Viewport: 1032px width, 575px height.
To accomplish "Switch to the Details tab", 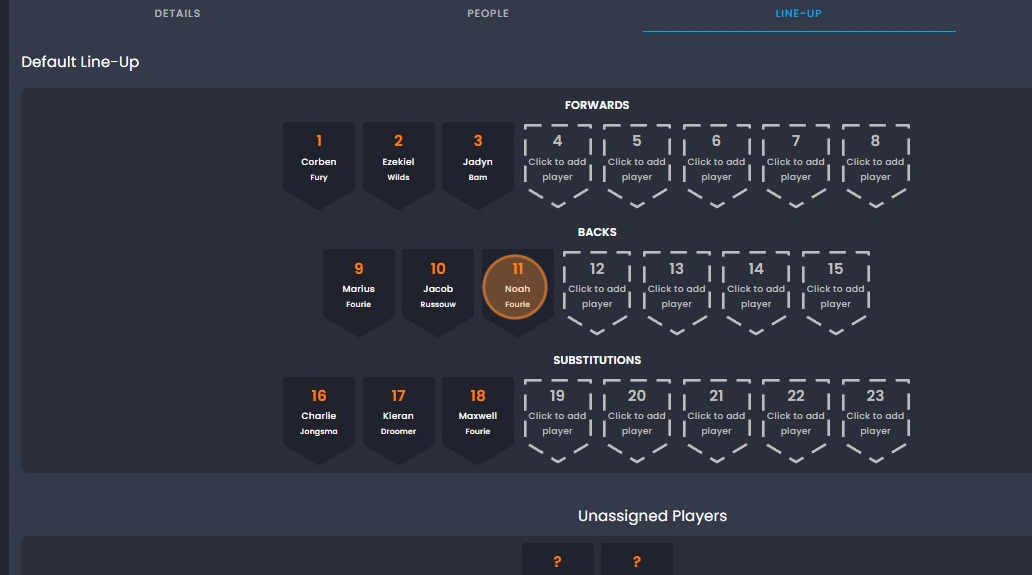I will tap(177, 13).
